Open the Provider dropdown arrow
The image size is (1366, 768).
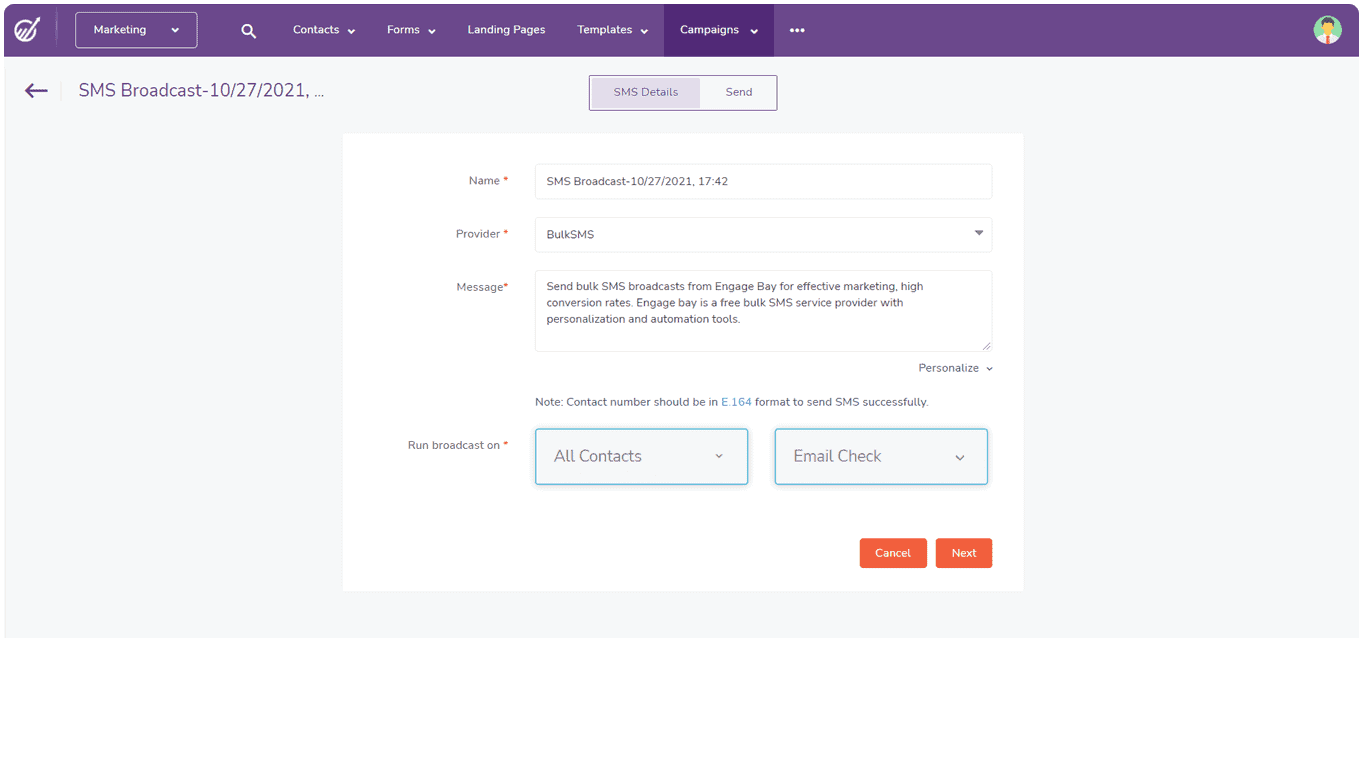tap(978, 233)
